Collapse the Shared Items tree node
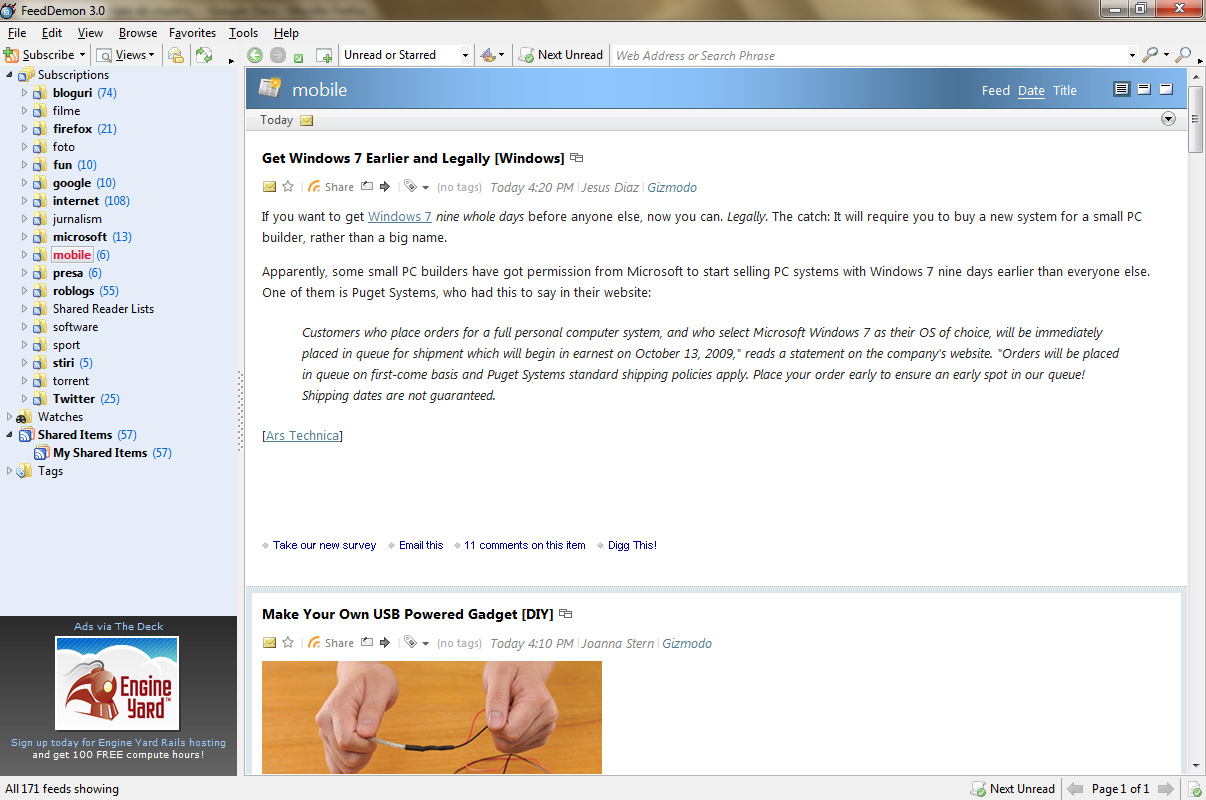1206x800 pixels. coord(10,435)
